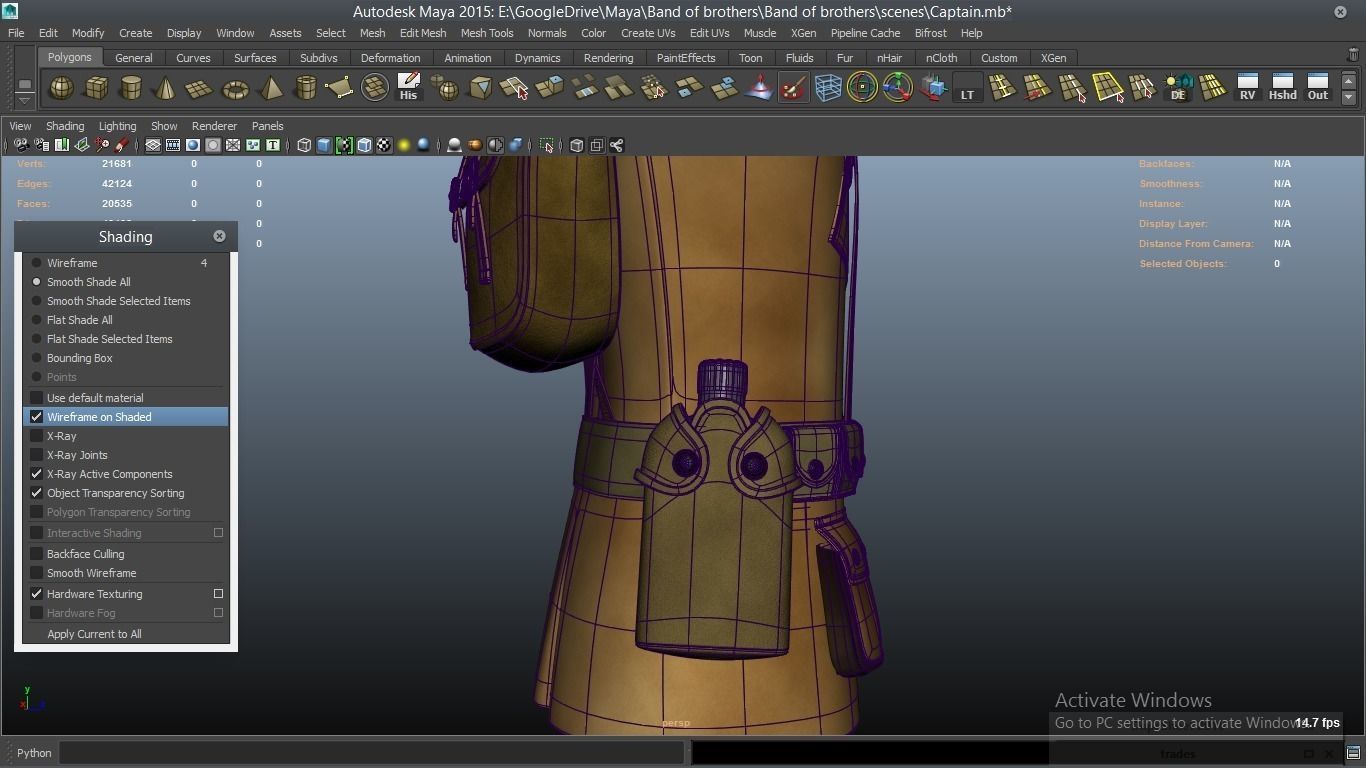Image resolution: width=1366 pixels, height=768 pixels.
Task: Click the yellow use all lights icon
Action: click(404, 145)
